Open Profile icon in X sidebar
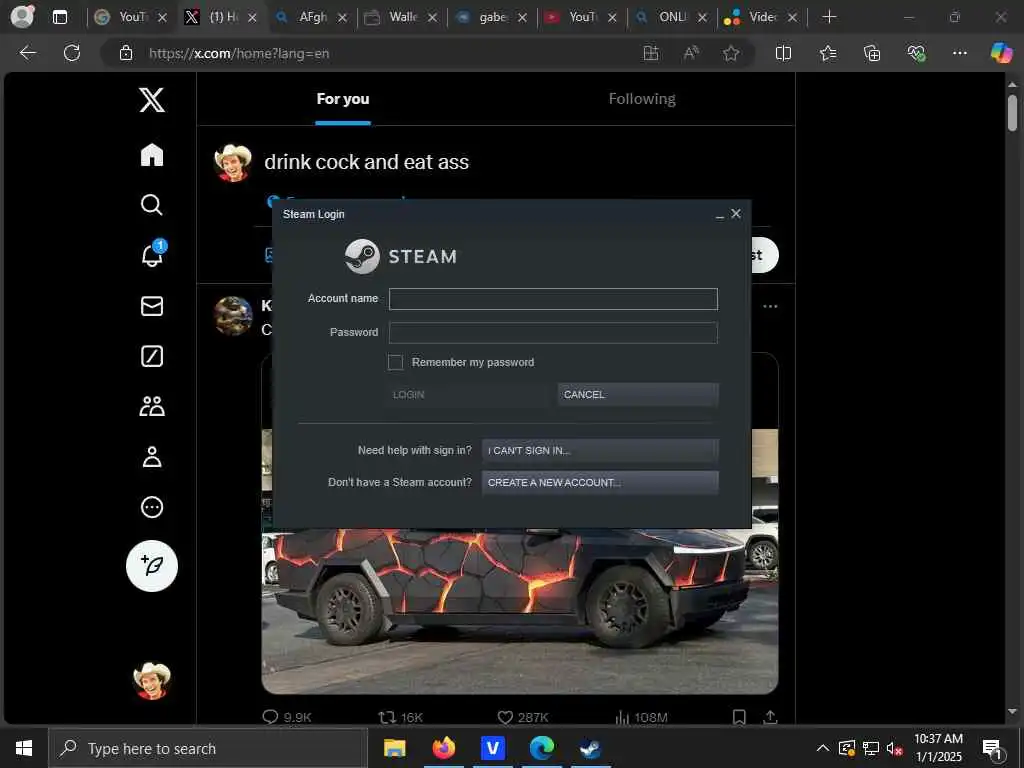The image size is (1024, 768). [152, 456]
